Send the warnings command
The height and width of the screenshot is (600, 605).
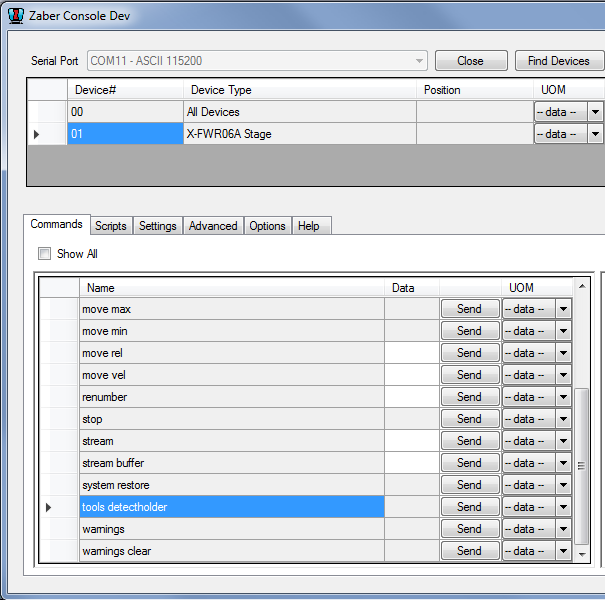pos(470,529)
